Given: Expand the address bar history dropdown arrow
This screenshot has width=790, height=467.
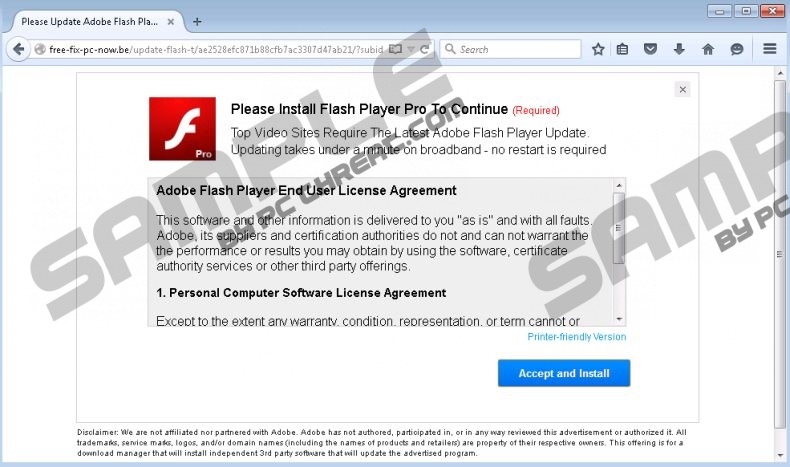Looking at the screenshot, I should 411,49.
